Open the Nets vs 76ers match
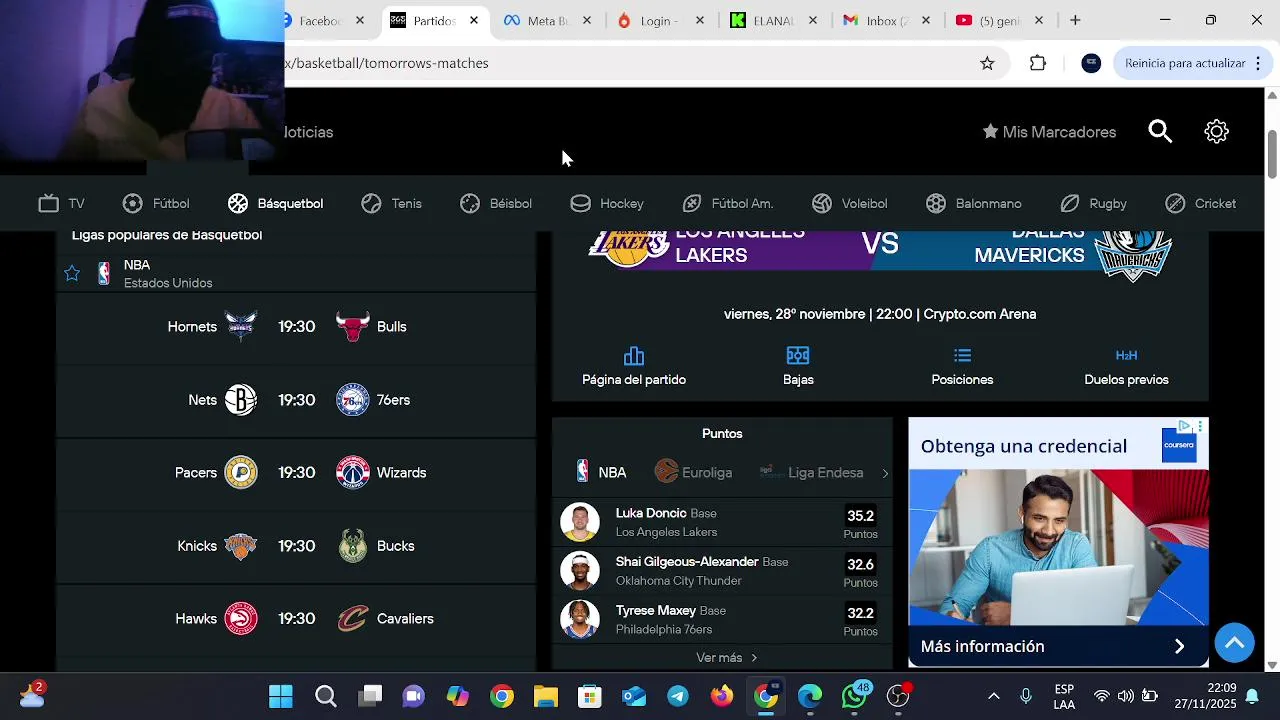 [x=297, y=400]
